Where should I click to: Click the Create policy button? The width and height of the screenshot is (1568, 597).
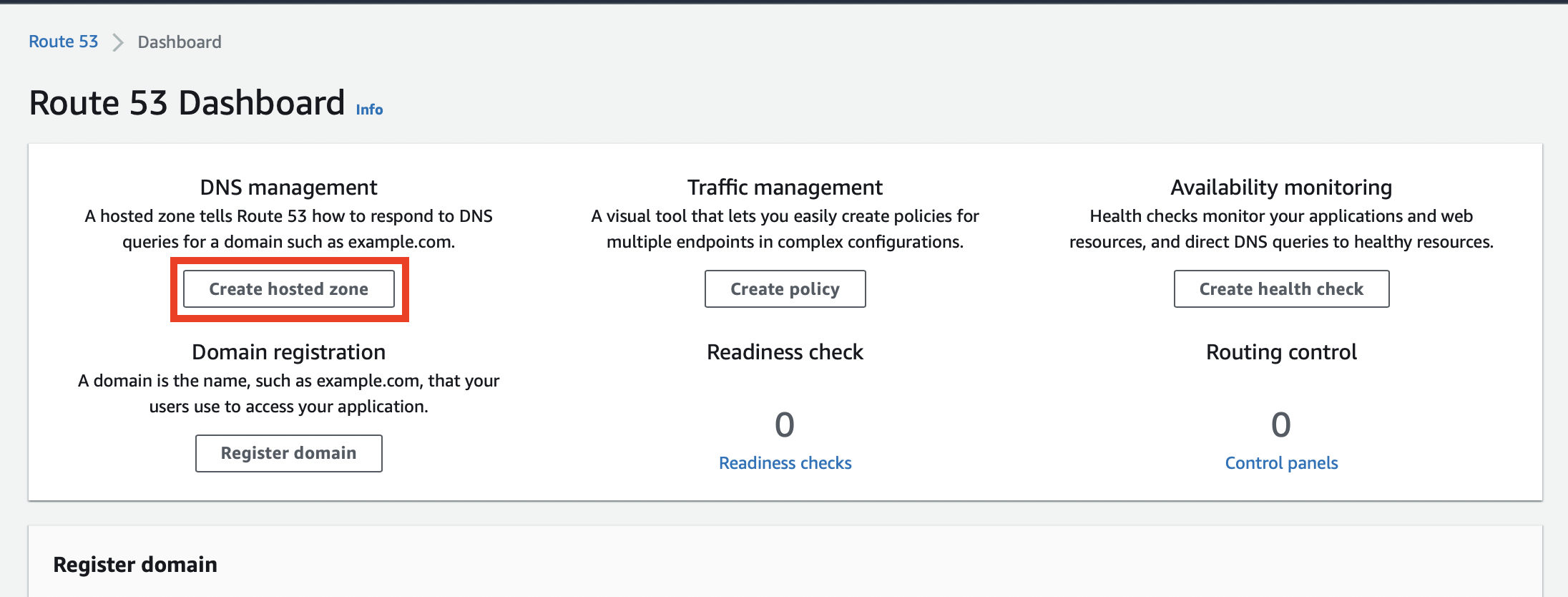pyautogui.click(x=785, y=289)
